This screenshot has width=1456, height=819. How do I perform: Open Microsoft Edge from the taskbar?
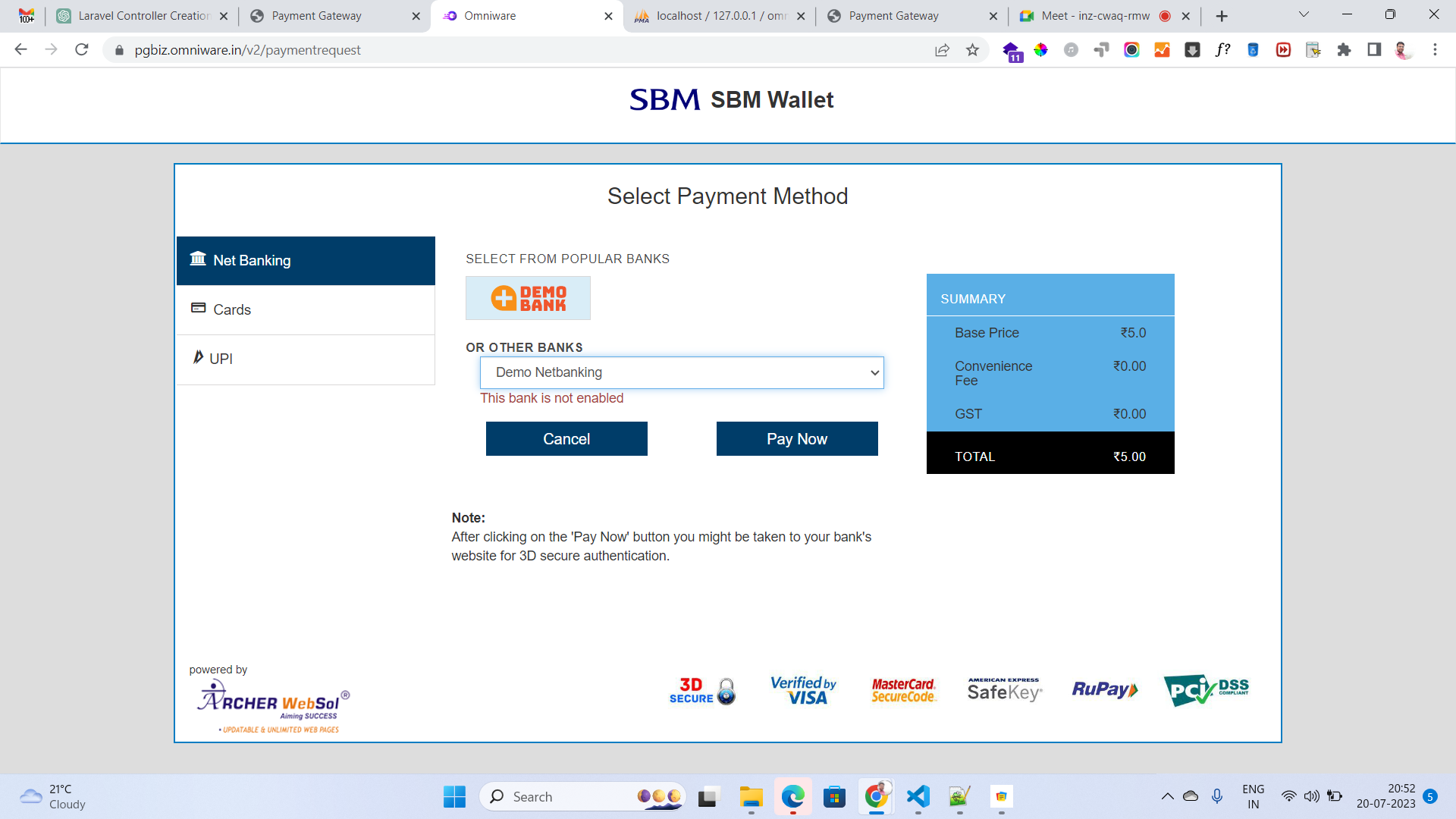(x=792, y=797)
